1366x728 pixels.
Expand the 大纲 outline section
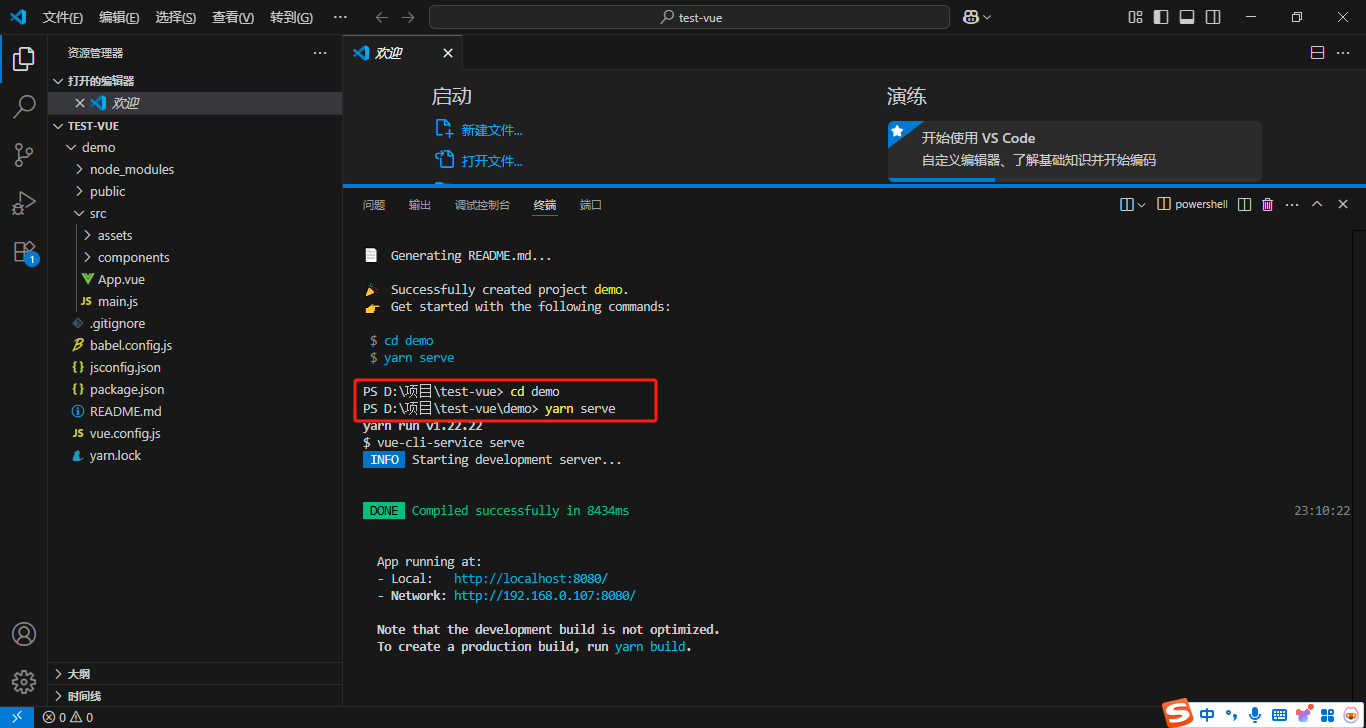pyautogui.click(x=80, y=673)
